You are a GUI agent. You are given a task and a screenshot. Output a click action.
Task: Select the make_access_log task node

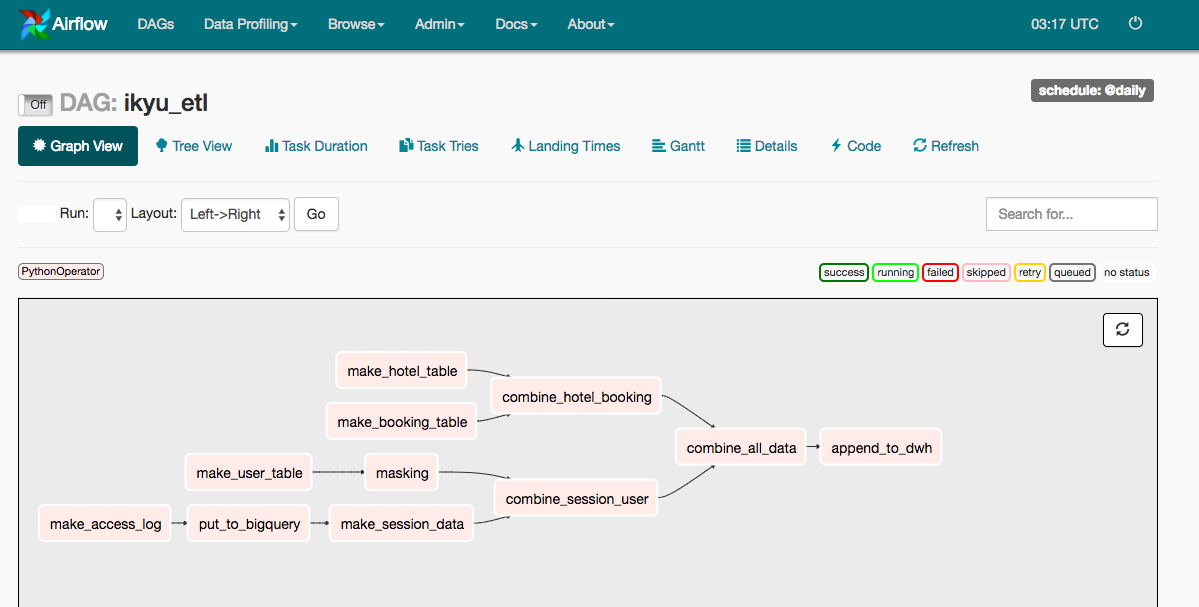106,524
